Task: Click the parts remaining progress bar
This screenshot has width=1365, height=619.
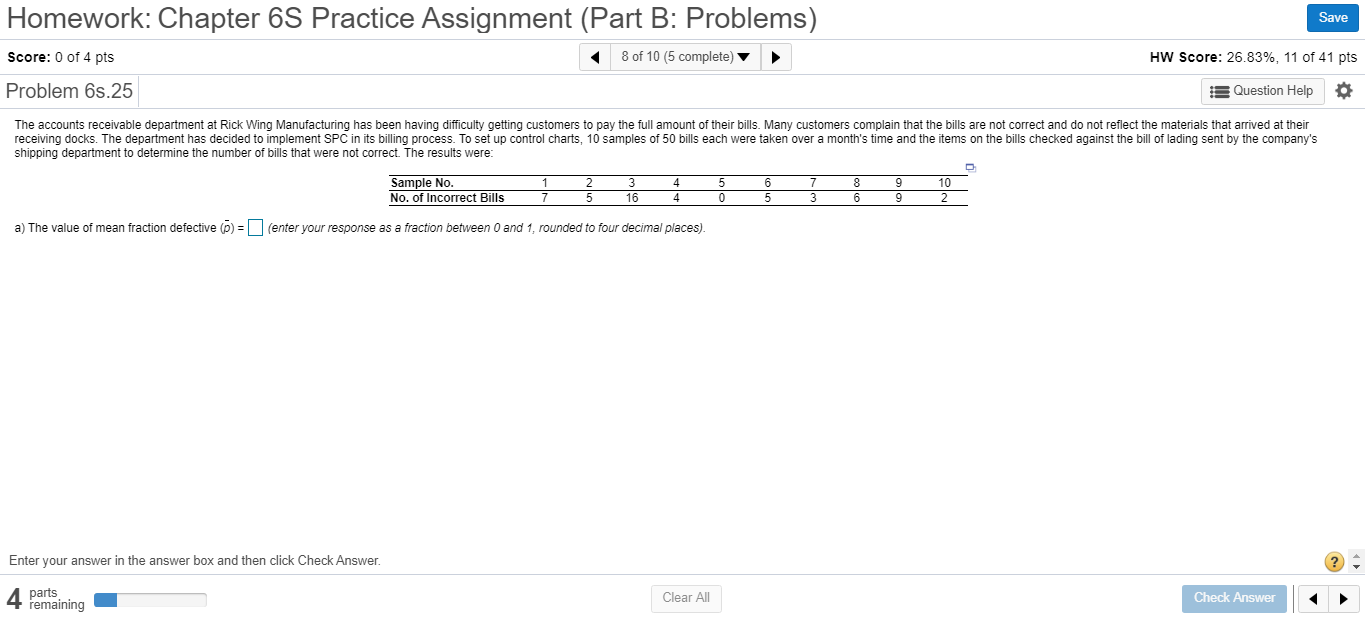Action: coord(150,599)
